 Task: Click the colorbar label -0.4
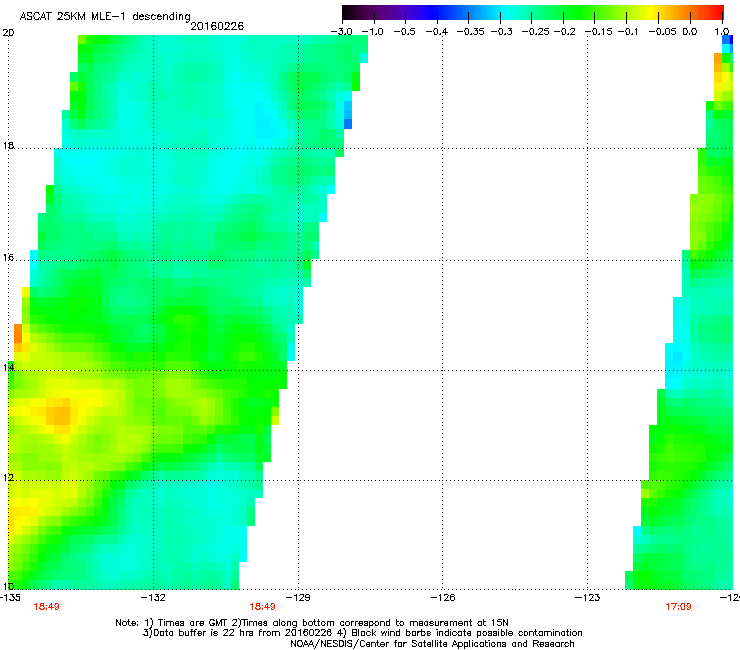click(x=437, y=32)
